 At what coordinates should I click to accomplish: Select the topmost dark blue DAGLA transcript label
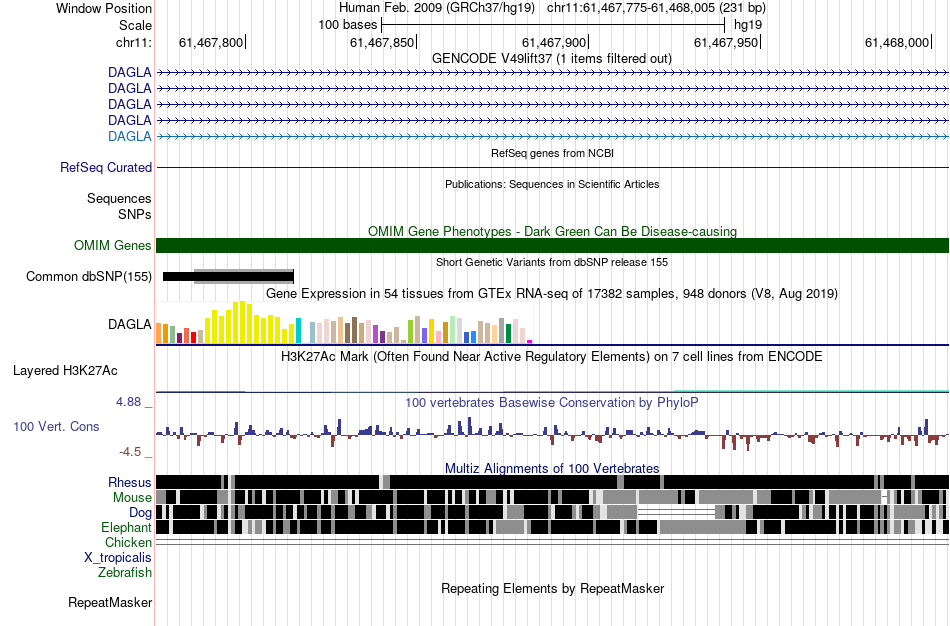(x=130, y=72)
